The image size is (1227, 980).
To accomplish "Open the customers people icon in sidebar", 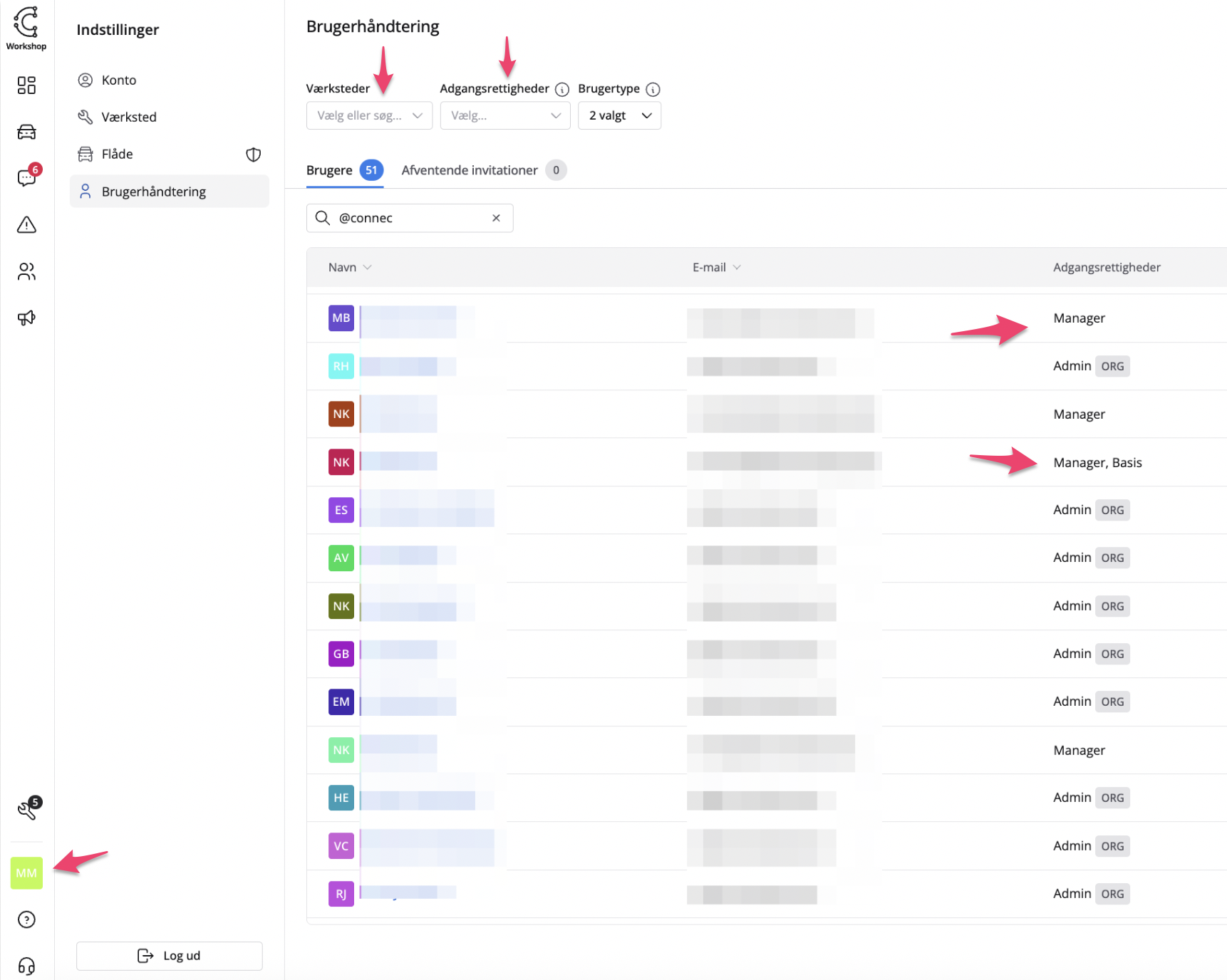I will (x=26, y=271).
